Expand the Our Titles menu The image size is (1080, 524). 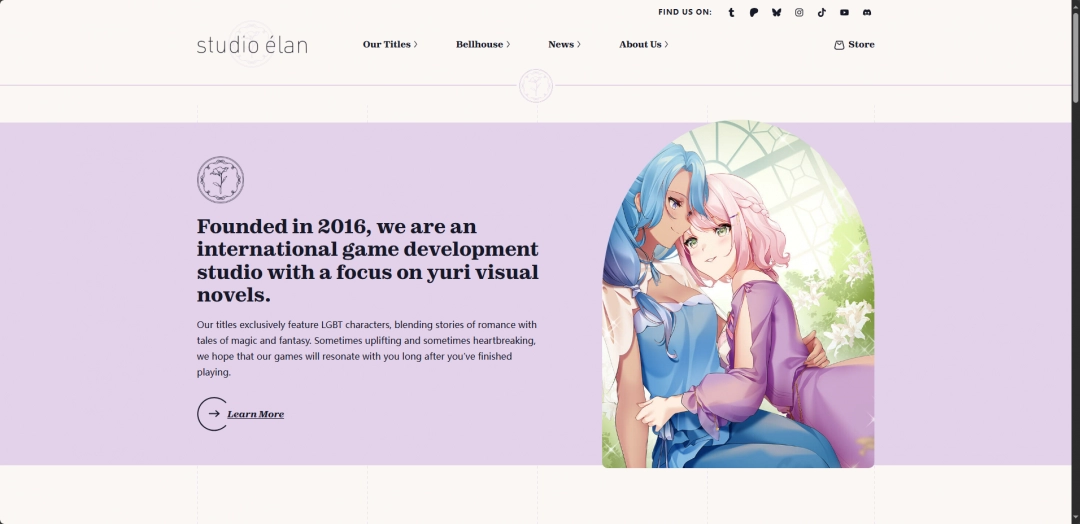coord(389,45)
